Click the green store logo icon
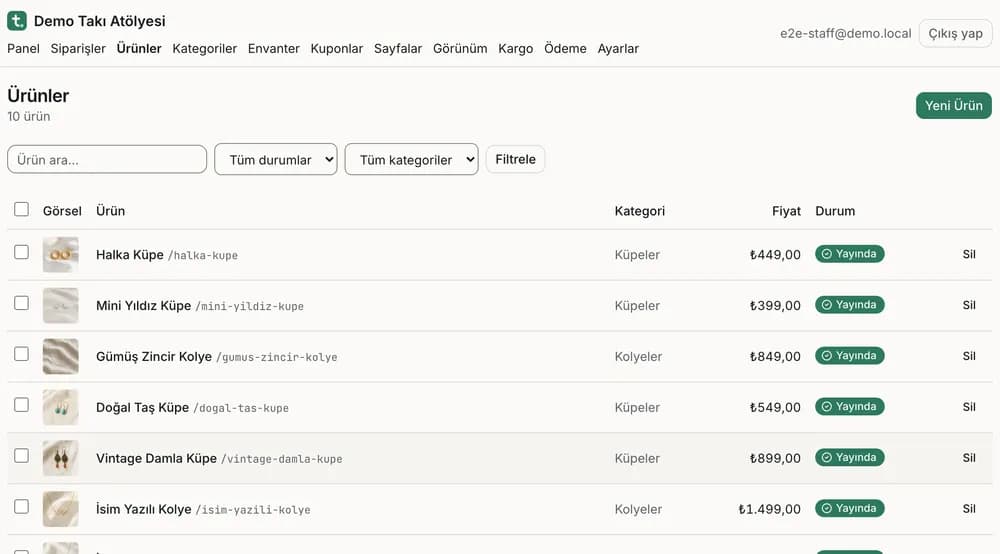 coord(17,20)
